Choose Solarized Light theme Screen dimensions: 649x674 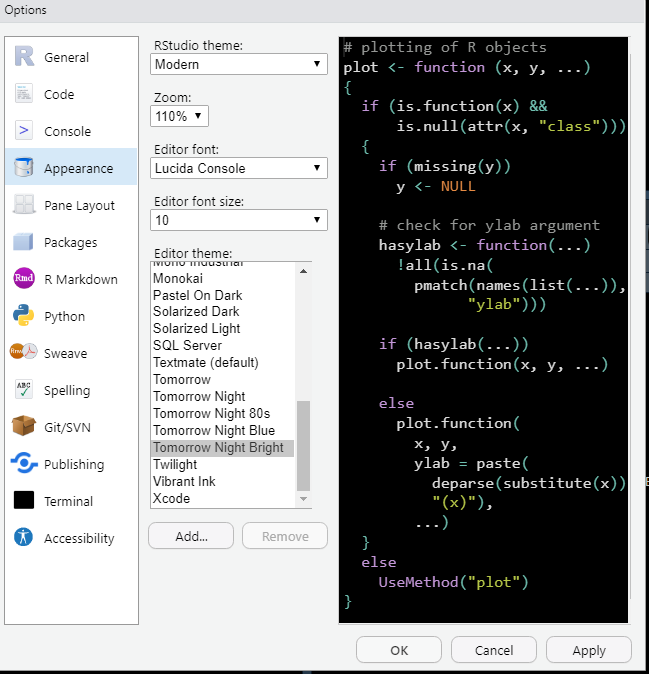click(x=223, y=328)
